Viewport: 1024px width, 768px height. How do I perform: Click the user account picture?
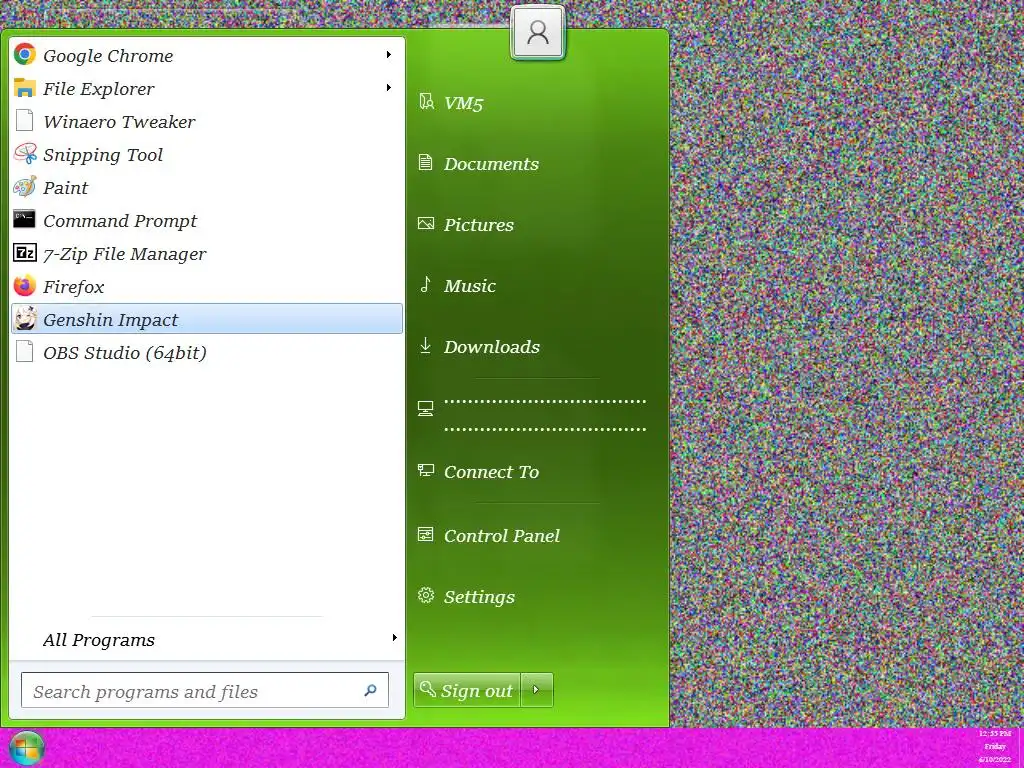(x=537, y=32)
